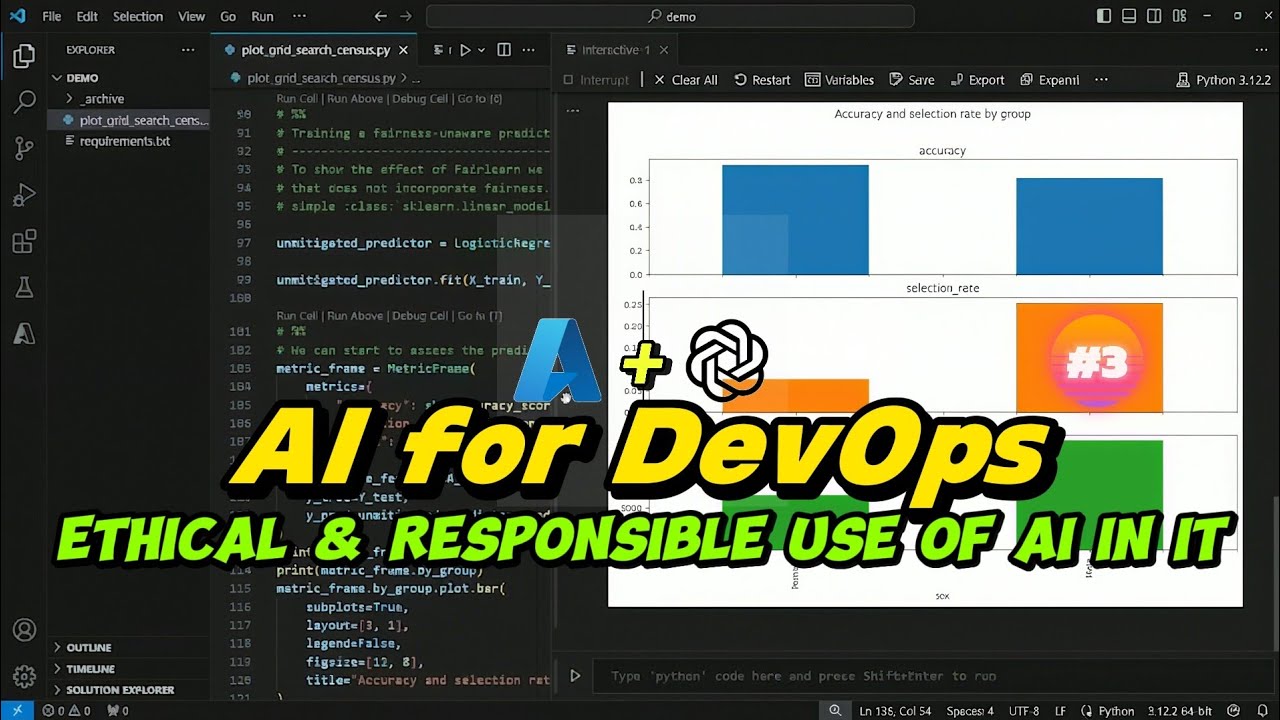
Task: Click Interrupt button in Interactive toolbar
Action: point(596,80)
